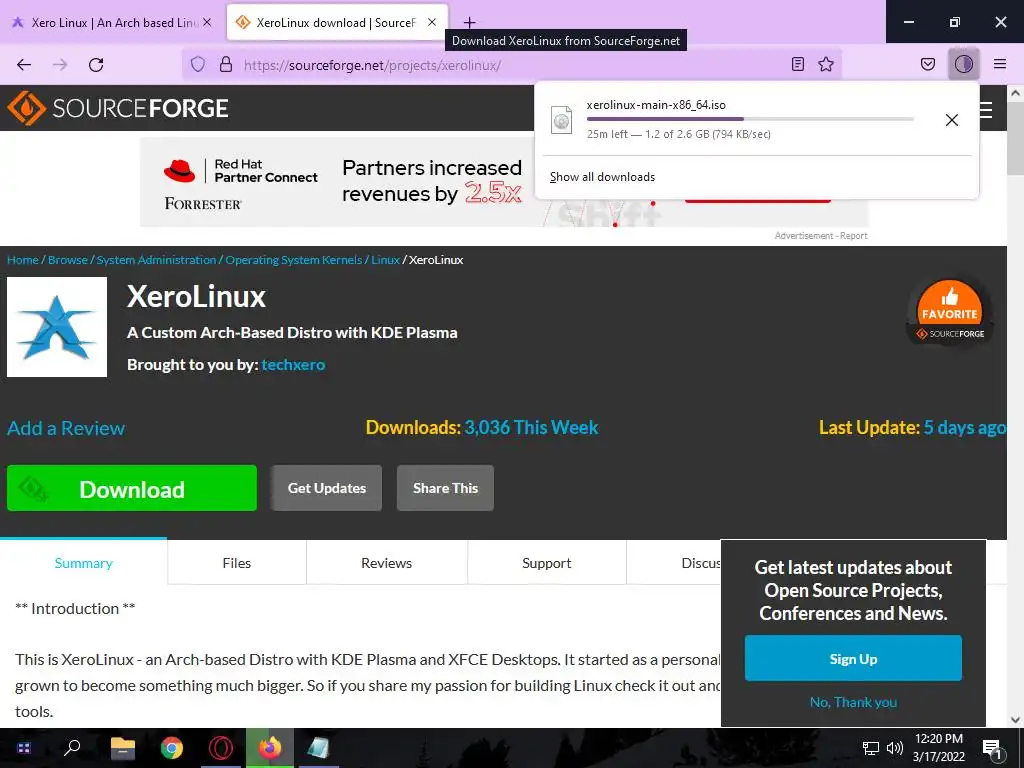Open the notepad-like app in taskbar

point(319,748)
